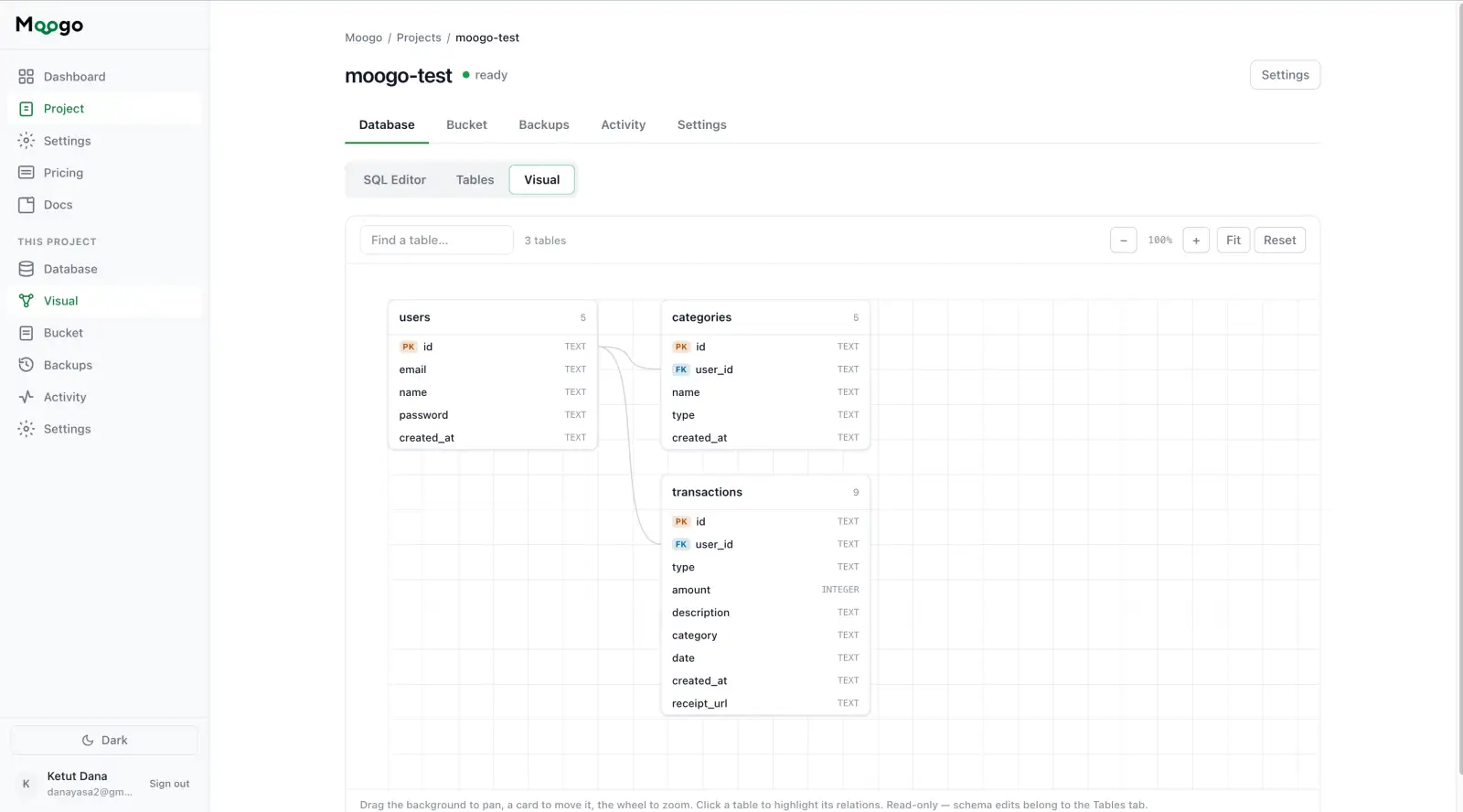This screenshot has width=1463, height=812.
Task: Select the Database cylinder icon under This Project
Action: 27,269
